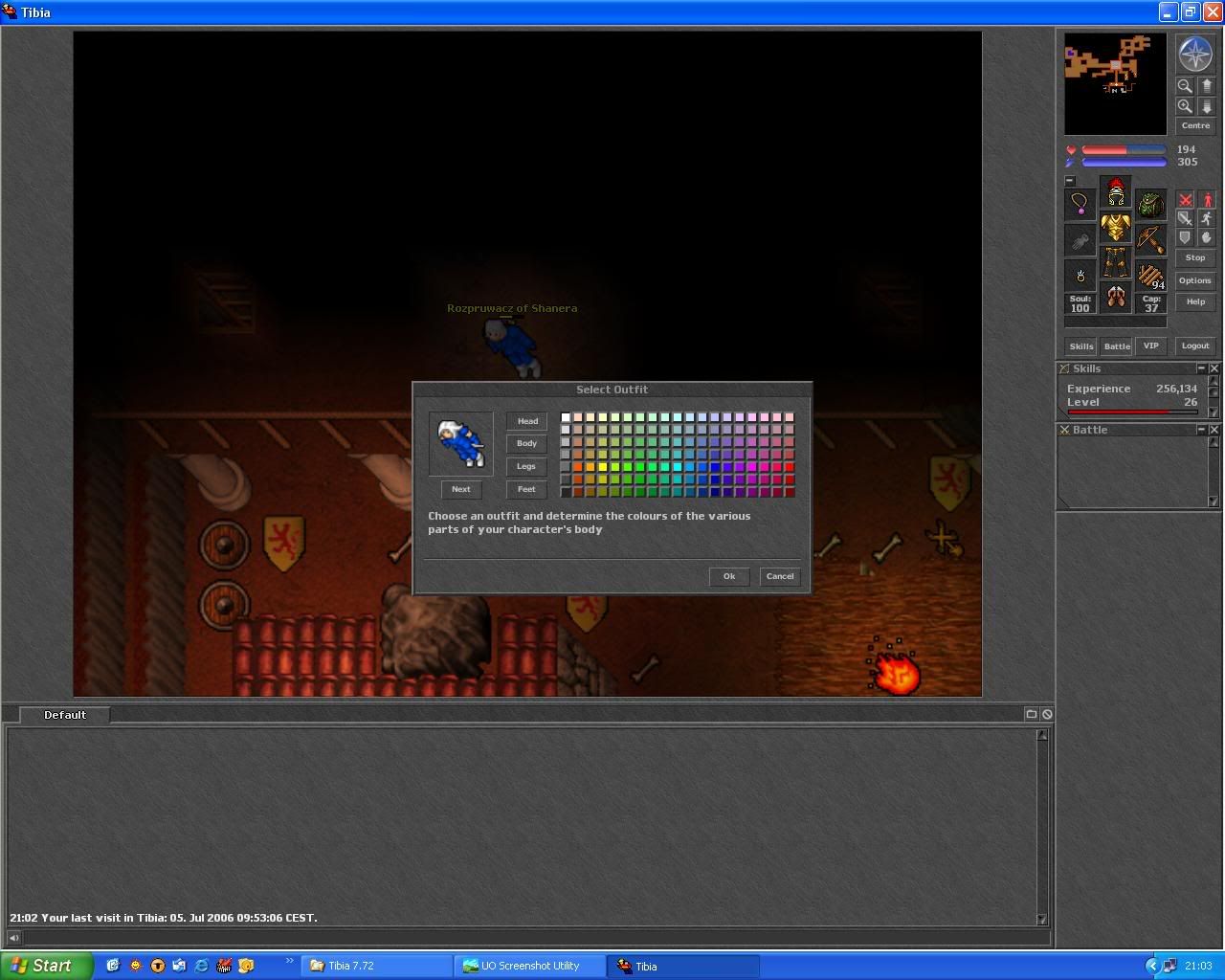This screenshot has width=1225, height=980.
Task: Collapse the inventory panel with minus button
Action: click(1070, 181)
